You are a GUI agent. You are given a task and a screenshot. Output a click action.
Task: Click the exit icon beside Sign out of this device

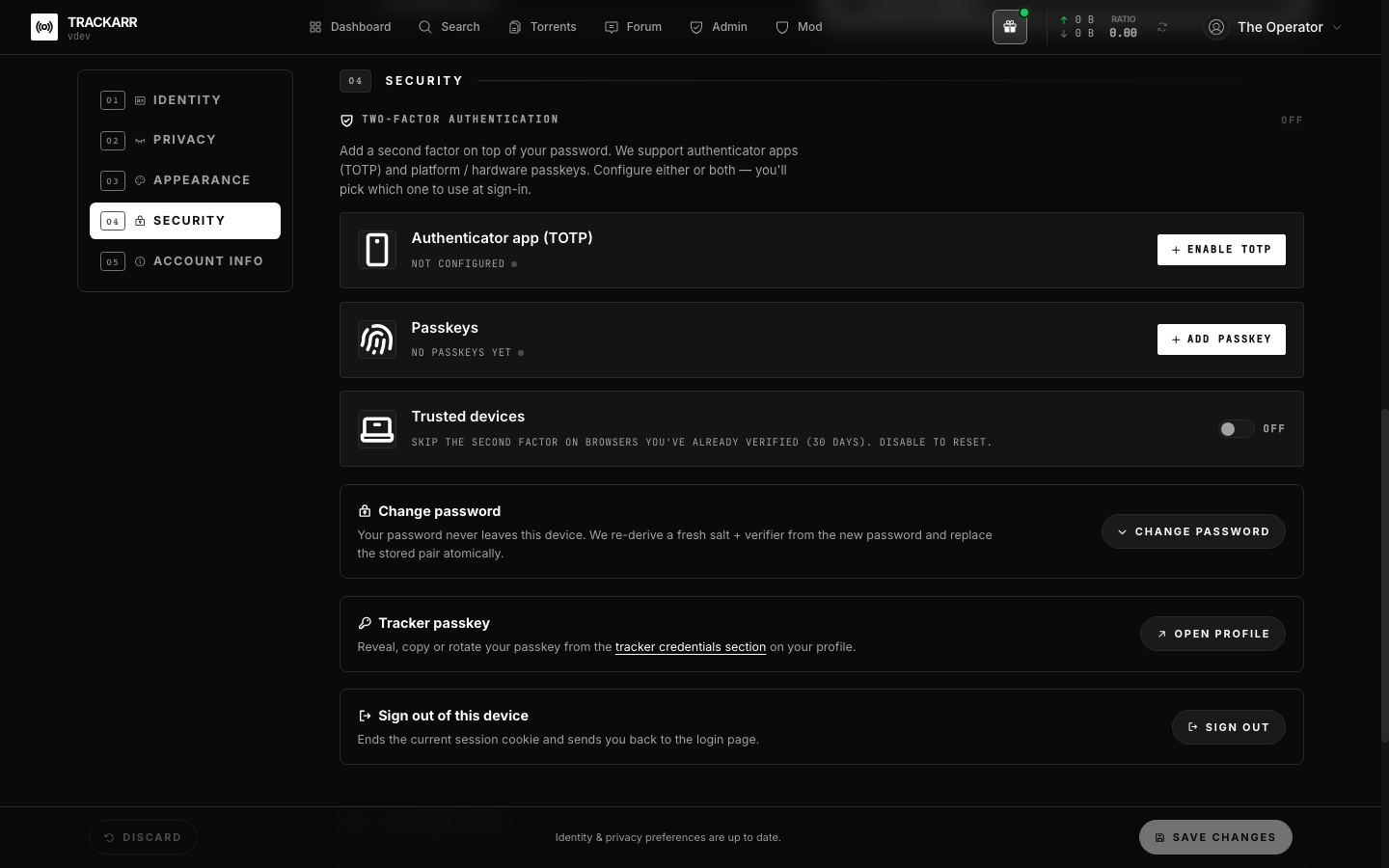365,716
